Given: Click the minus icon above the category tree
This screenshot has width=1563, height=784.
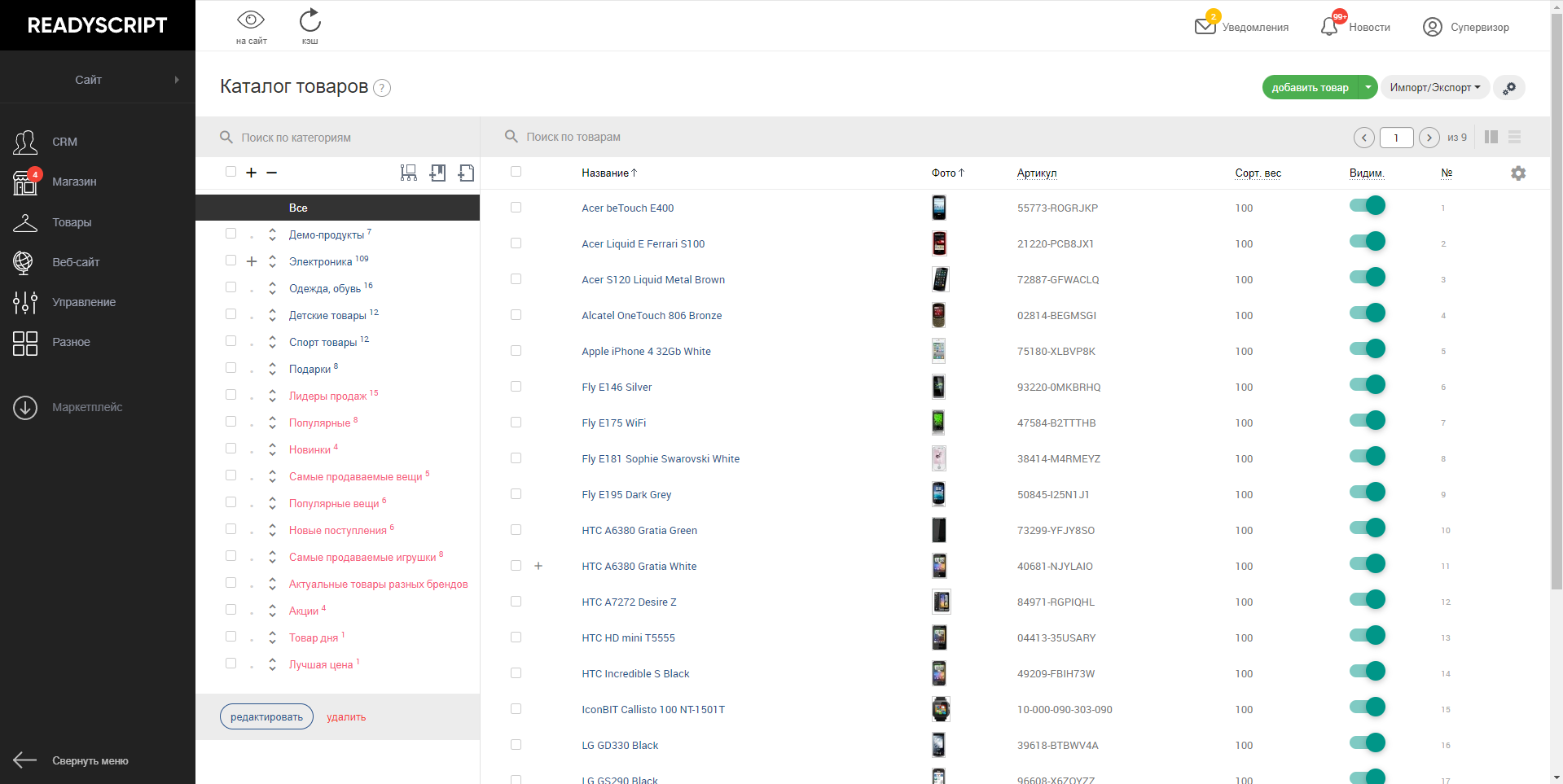Looking at the screenshot, I should (x=272, y=173).
